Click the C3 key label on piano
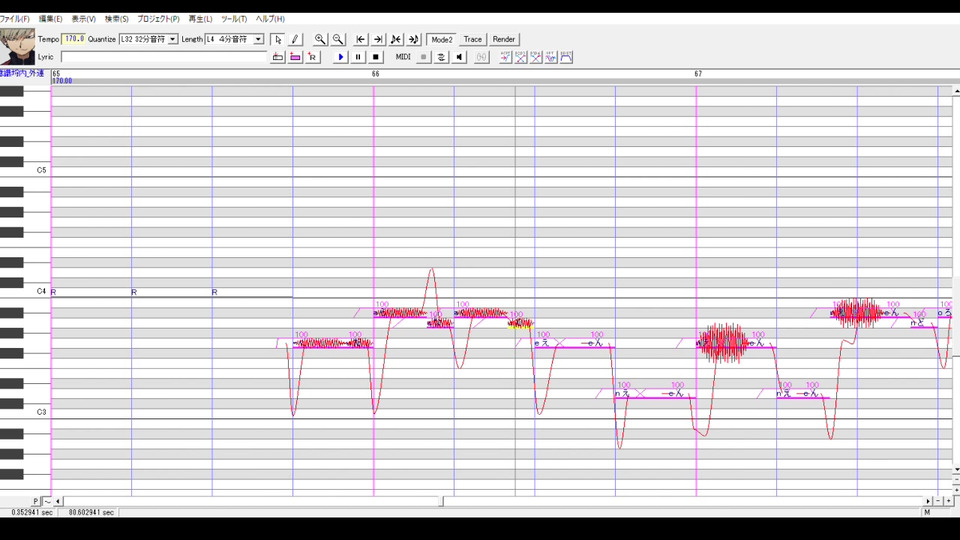 (x=41, y=412)
